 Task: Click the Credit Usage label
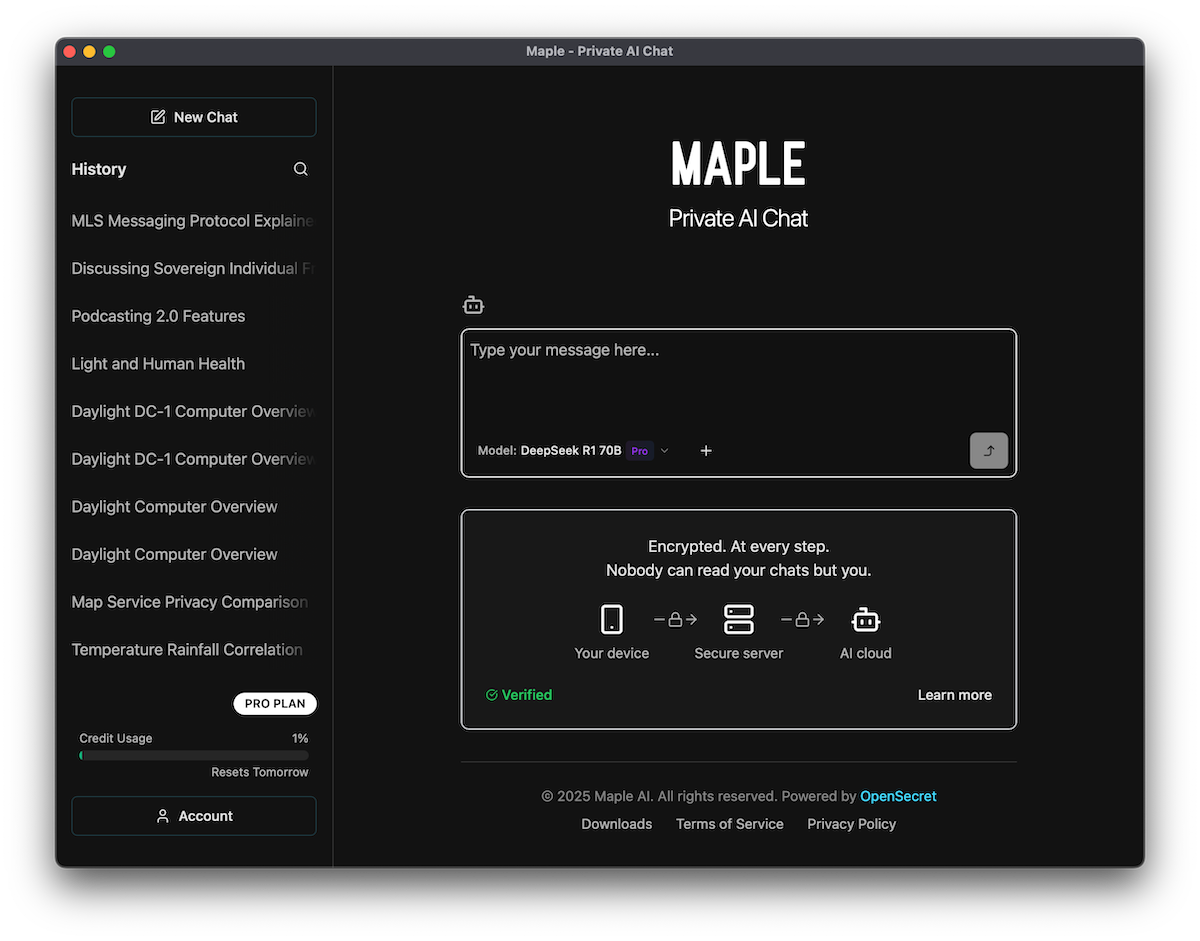click(x=116, y=738)
